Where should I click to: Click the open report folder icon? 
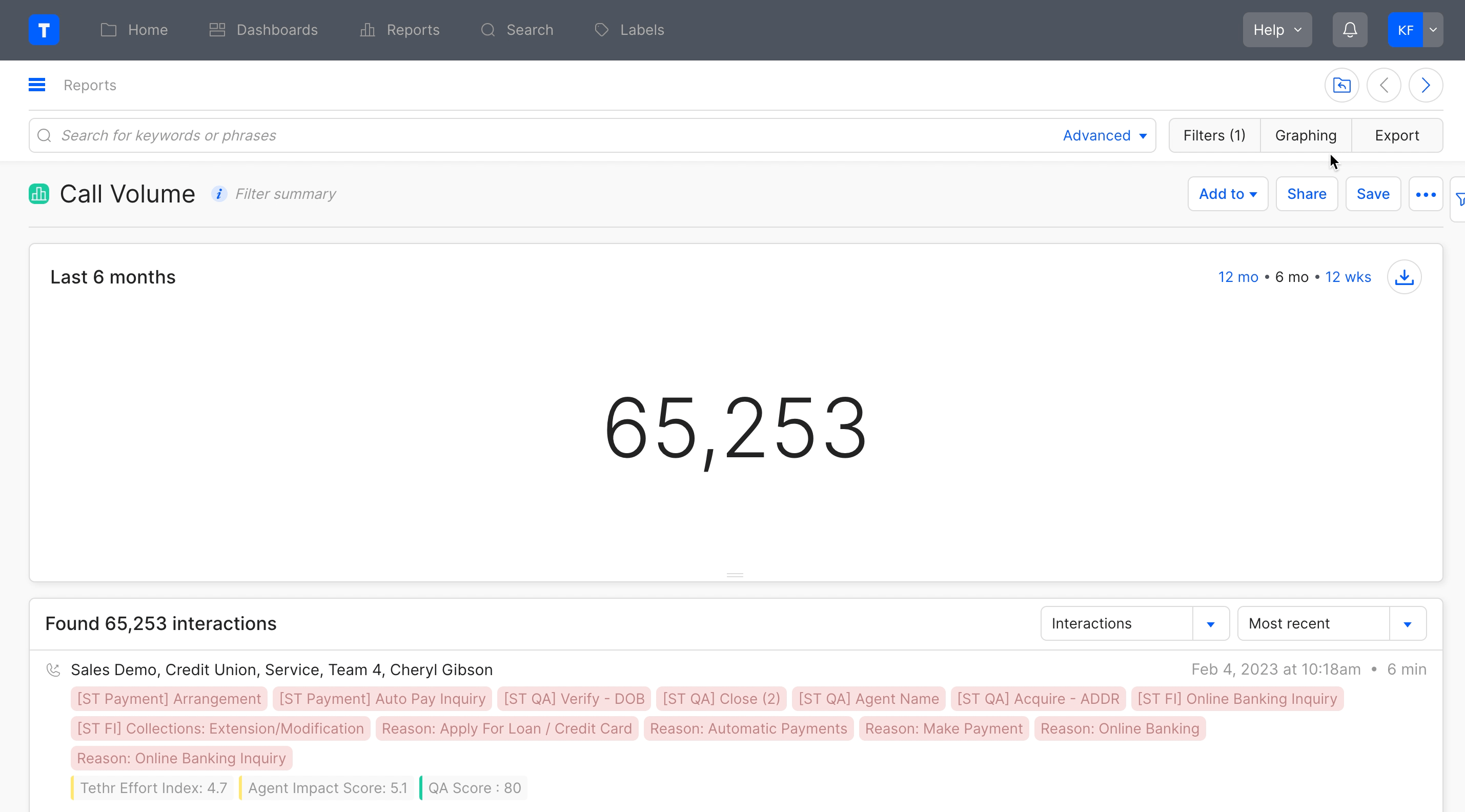tap(1341, 85)
